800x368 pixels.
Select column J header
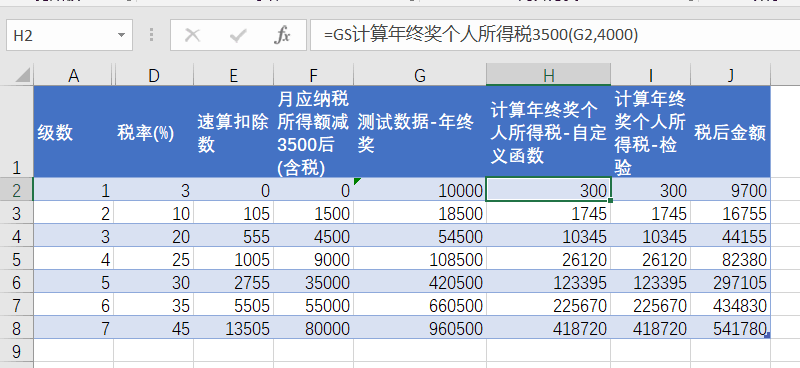(731, 76)
